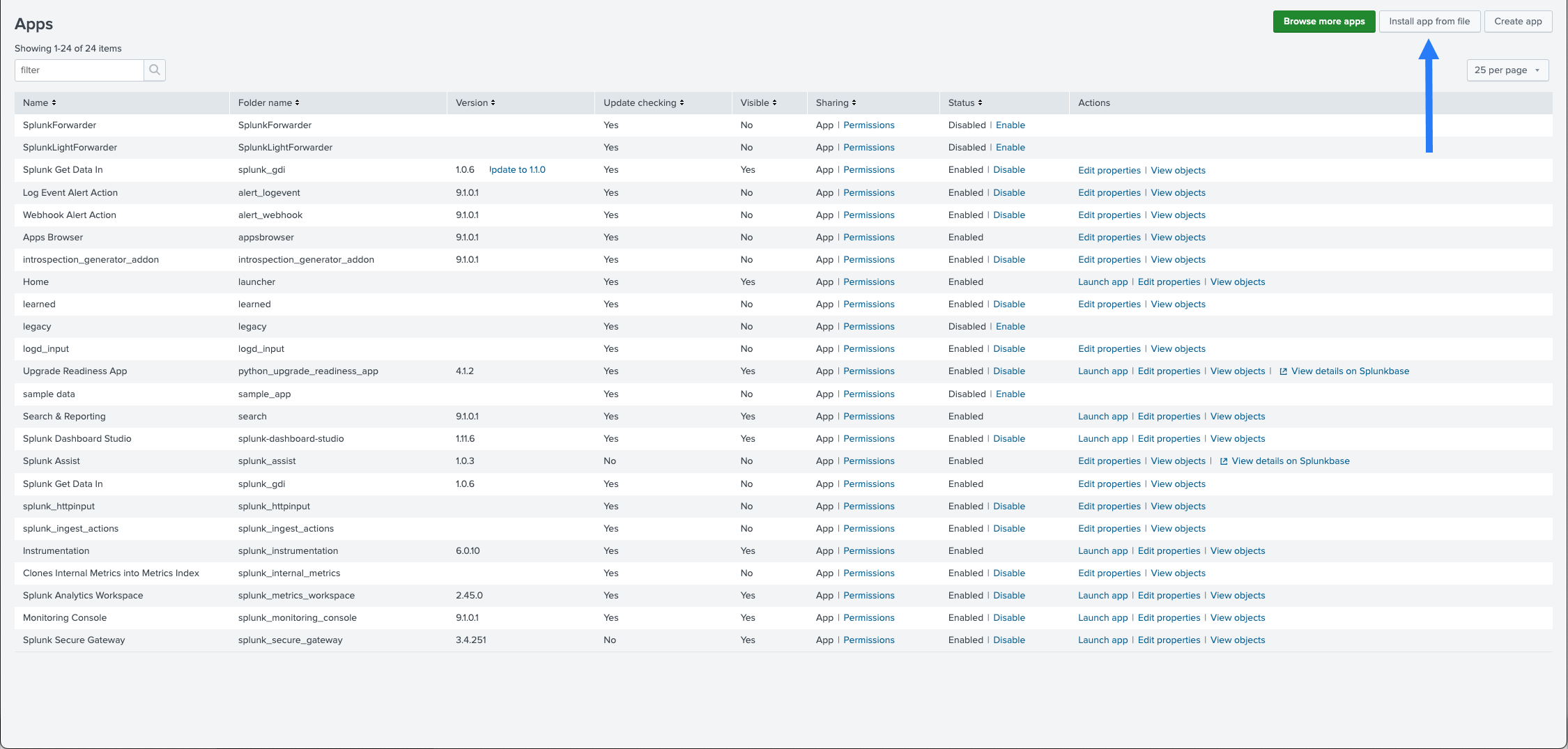Enable the sample data app
The height and width of the screenshot is (749, 1568).
pyautogui.click(x=1010, y=394)
